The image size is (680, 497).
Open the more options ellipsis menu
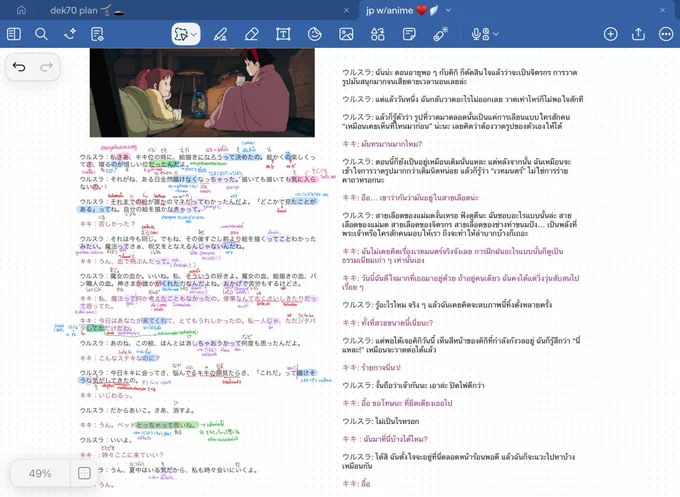click(x=666, y=34)
